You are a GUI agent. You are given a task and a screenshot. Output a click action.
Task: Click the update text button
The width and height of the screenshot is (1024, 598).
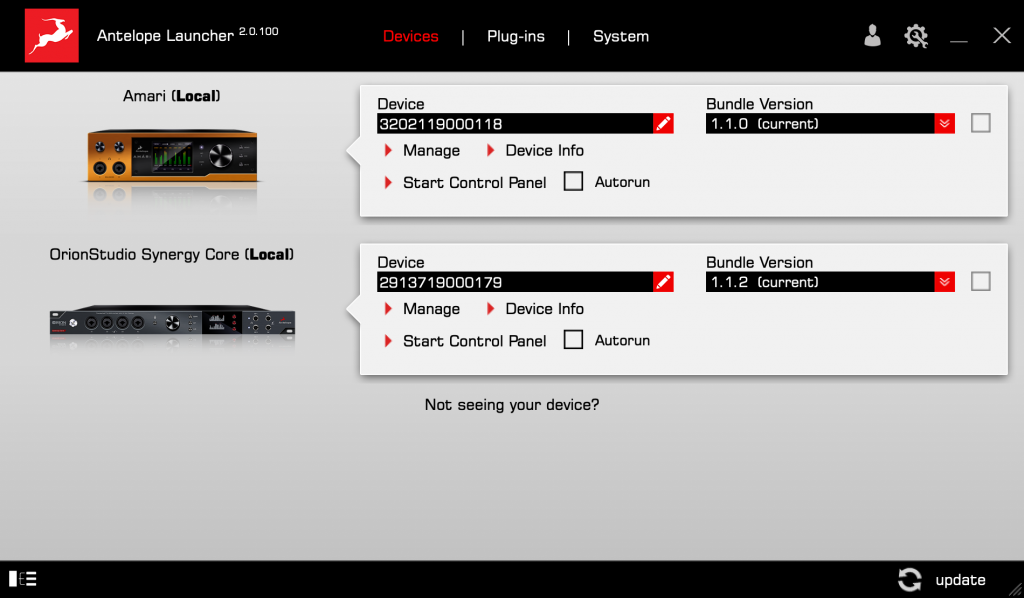[961, 580]
